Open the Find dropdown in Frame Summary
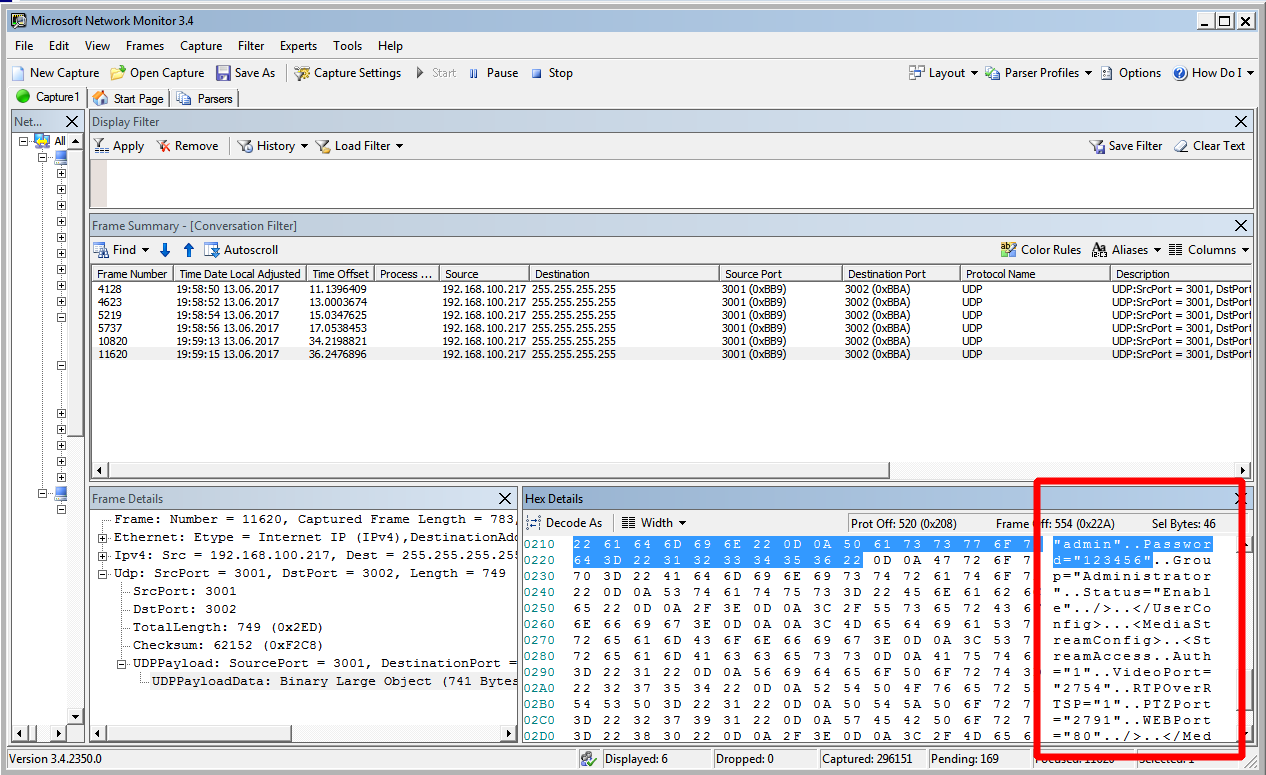Image resolution: width=1266 pixels, height=775 pixels. (121, 250)
